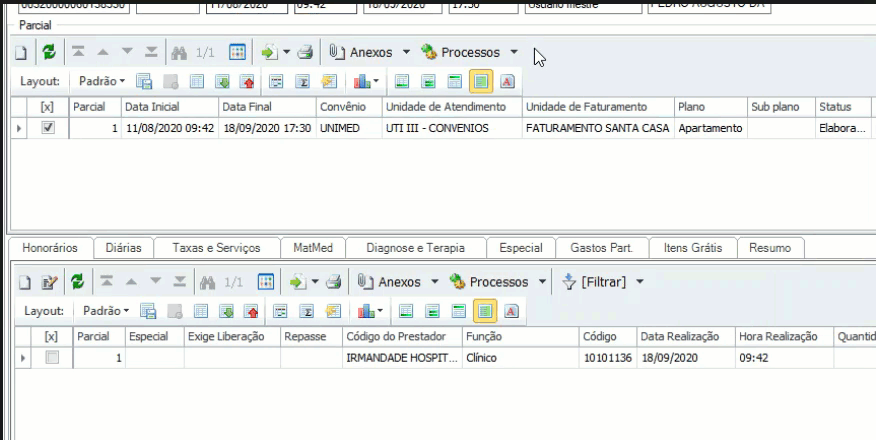This screenshot has width=876, height=440.
Task: Click the red A font icon in Honorários bar
Action: pyautogui.click(x=511, y=311)
